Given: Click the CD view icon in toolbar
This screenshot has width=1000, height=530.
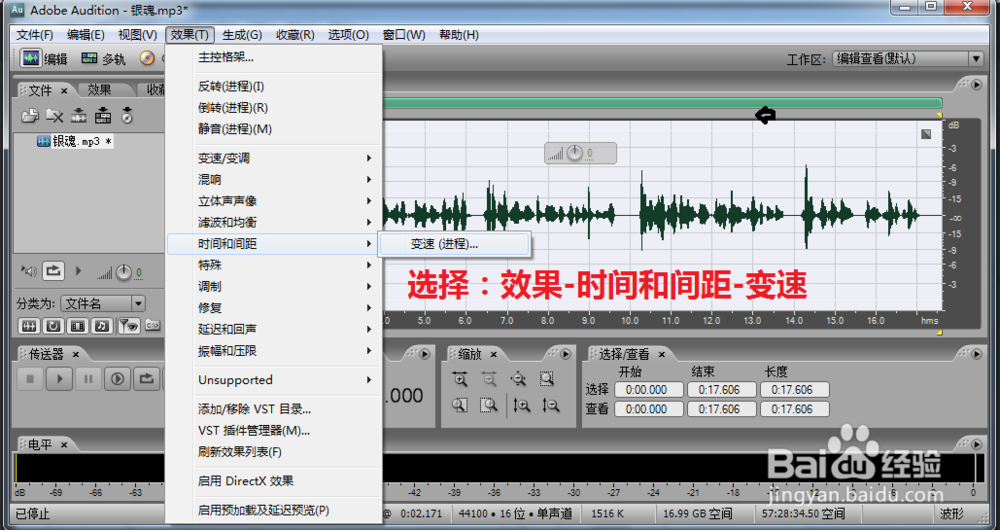Looking at the screenshot, I should pyautogui.click(x=147, y=59).
